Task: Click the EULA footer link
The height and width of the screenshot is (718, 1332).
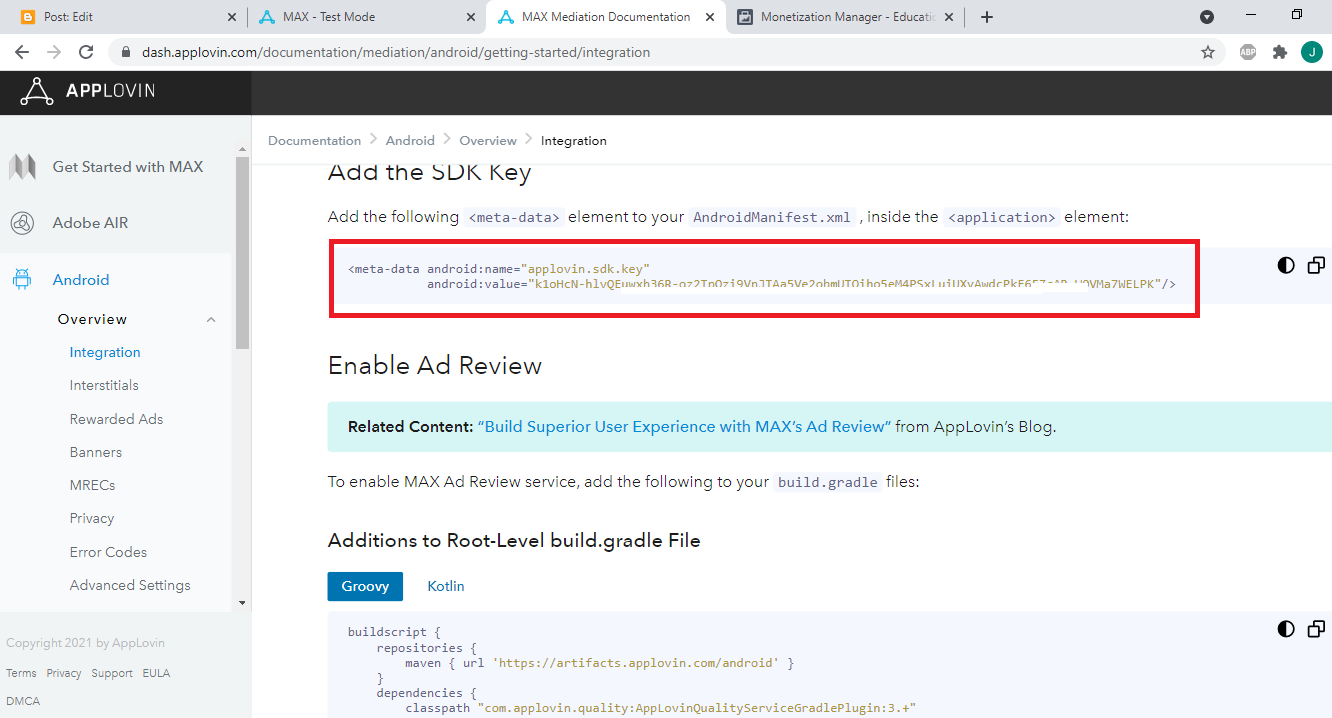Action: 156,673
